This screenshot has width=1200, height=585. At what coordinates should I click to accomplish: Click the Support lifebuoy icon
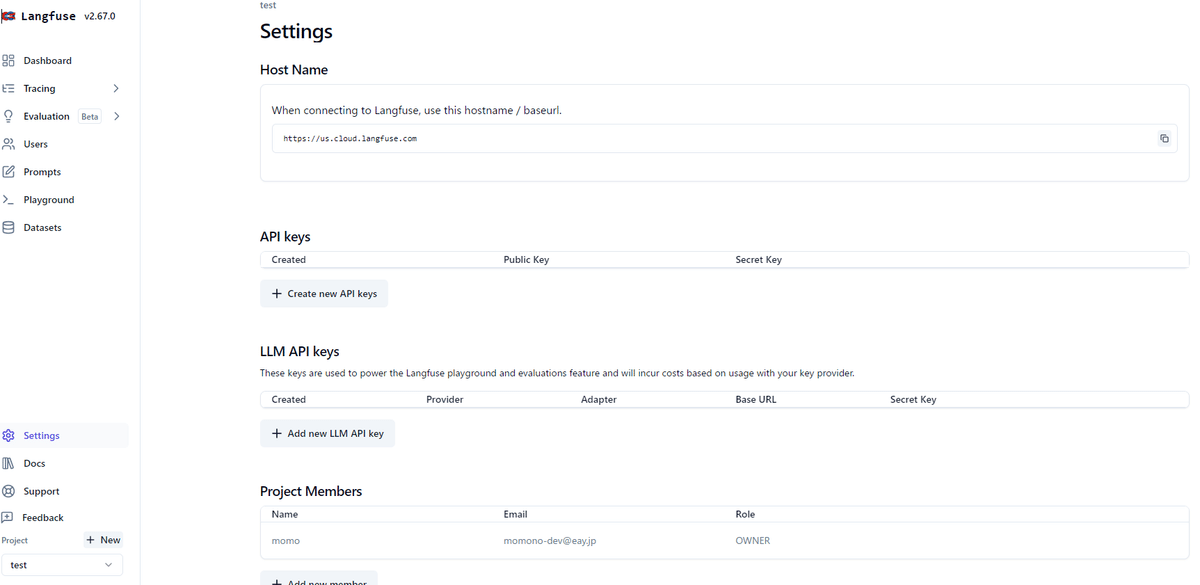8,492
